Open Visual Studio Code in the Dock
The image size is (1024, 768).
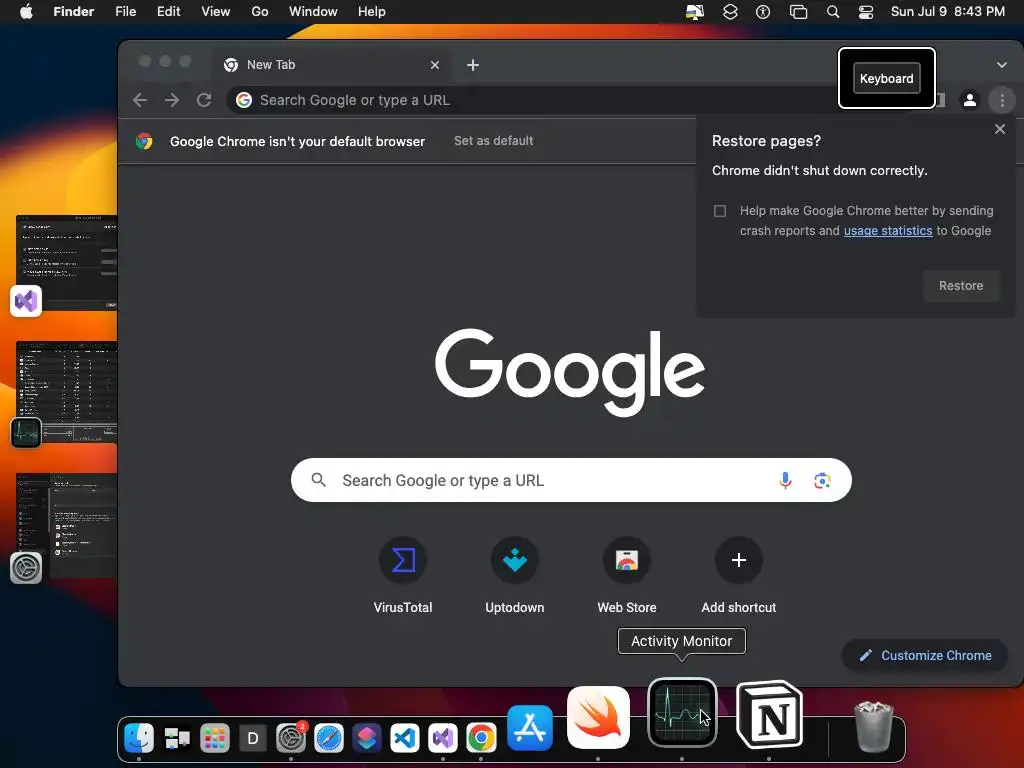click(x=405, y=739)
